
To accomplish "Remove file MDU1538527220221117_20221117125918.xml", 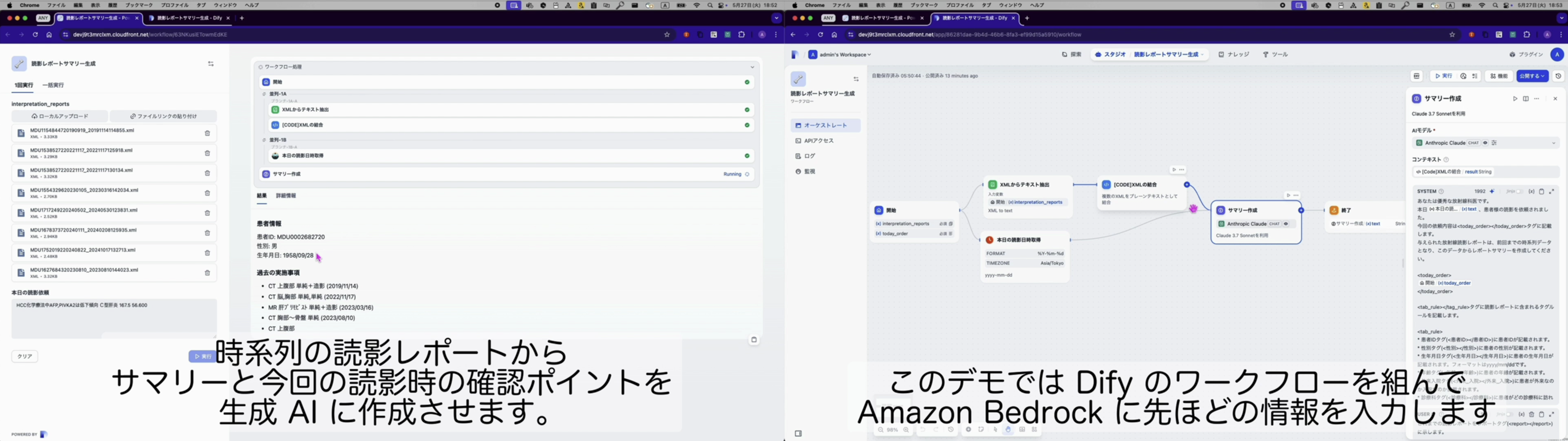I will click(207, 153).
